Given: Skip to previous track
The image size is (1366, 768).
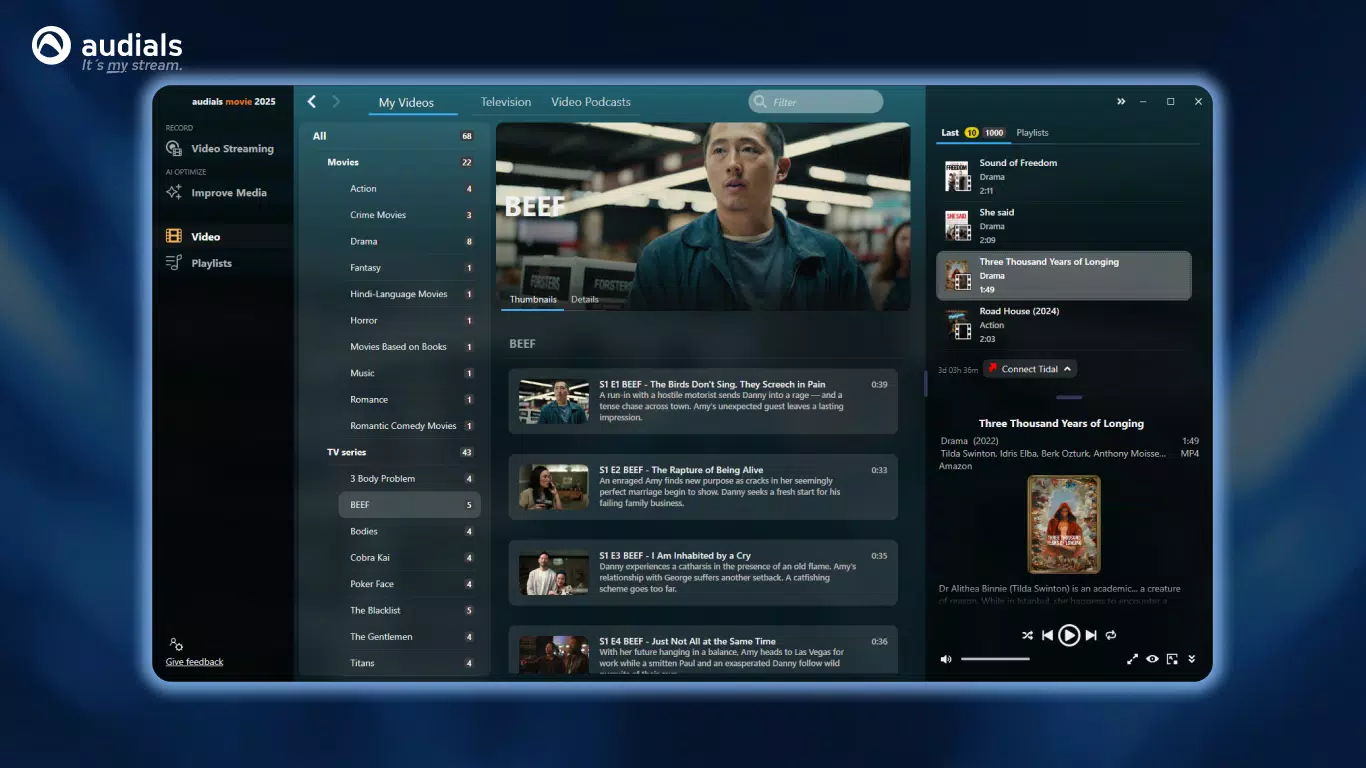Looking at the screenshot, I should (x=1048, y=635).
